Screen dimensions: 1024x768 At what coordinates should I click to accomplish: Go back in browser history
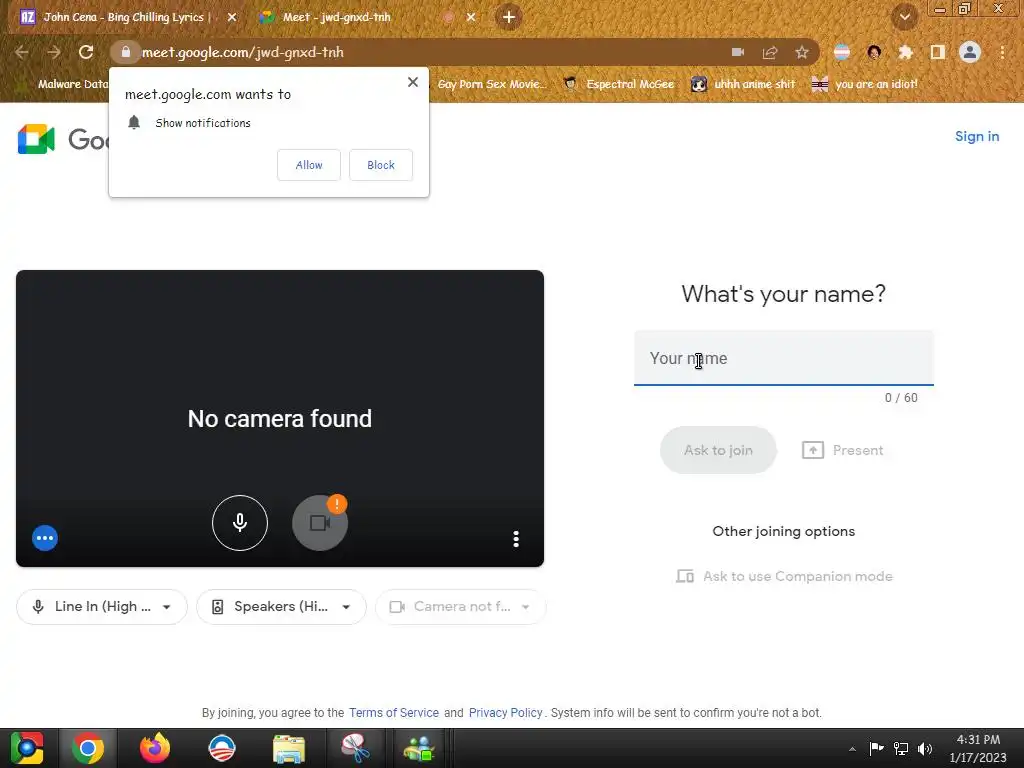[x=22, y=52]
